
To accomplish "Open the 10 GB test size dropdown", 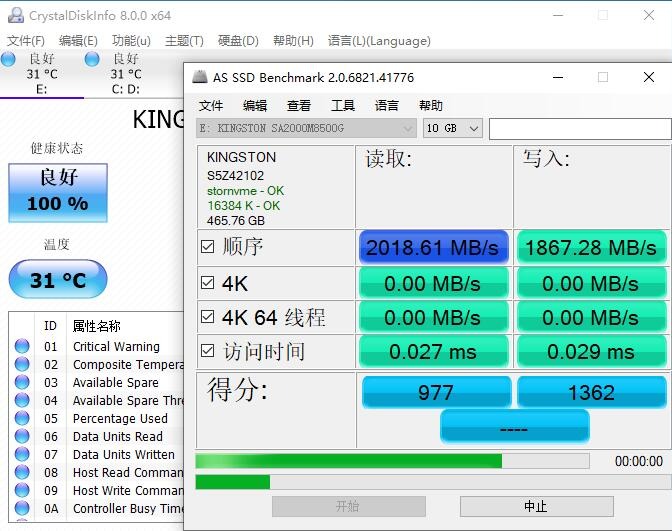I will coord(453,128).
